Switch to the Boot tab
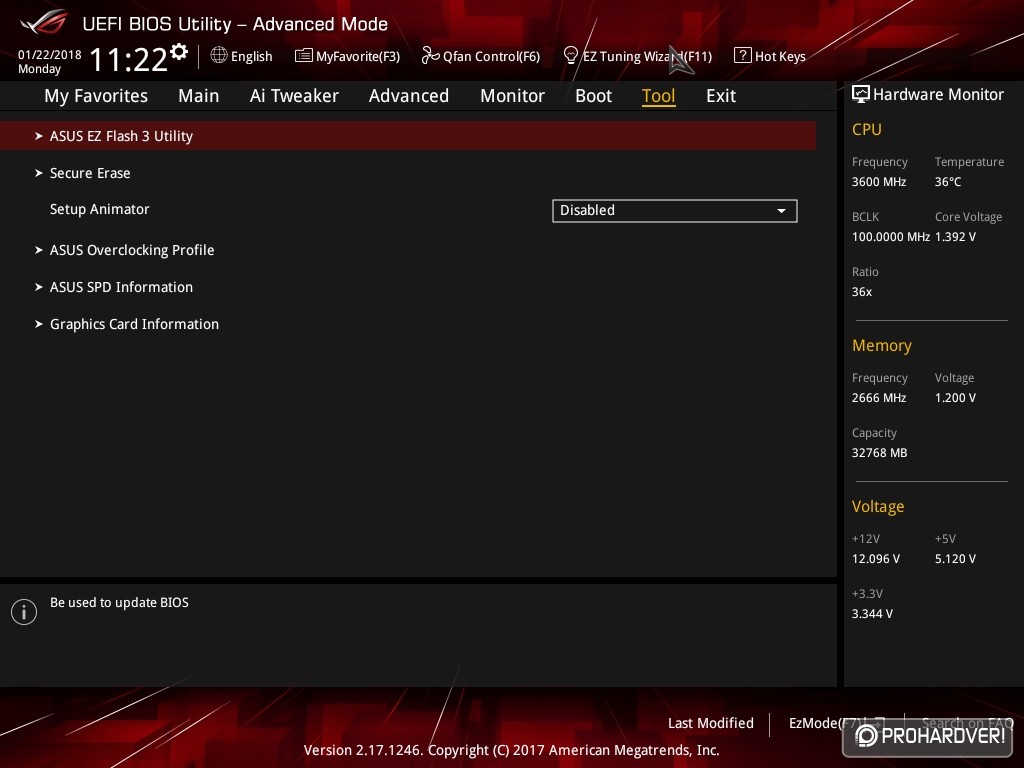Viewport: 1024px width, 768px height. [593, 96]
